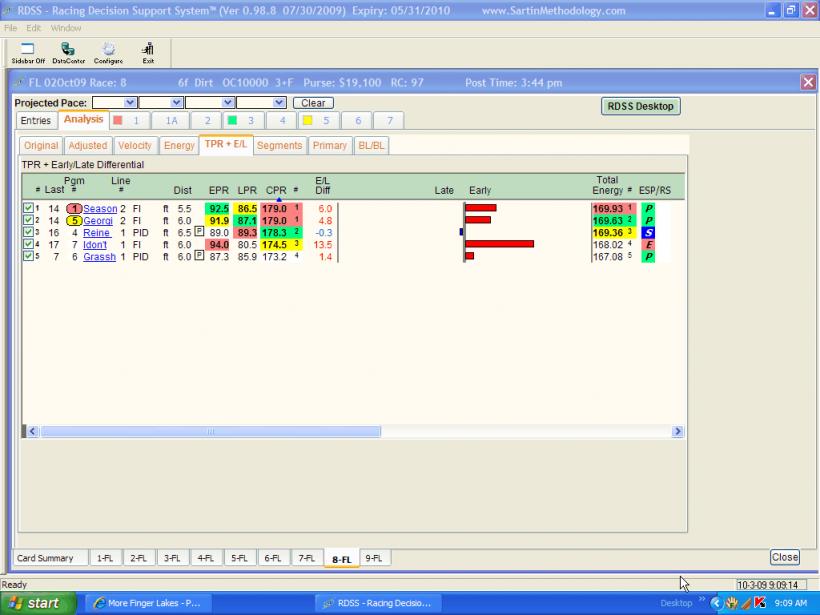
Task: Open the DataCenter toolbar icon
Action: click(69, 53)
